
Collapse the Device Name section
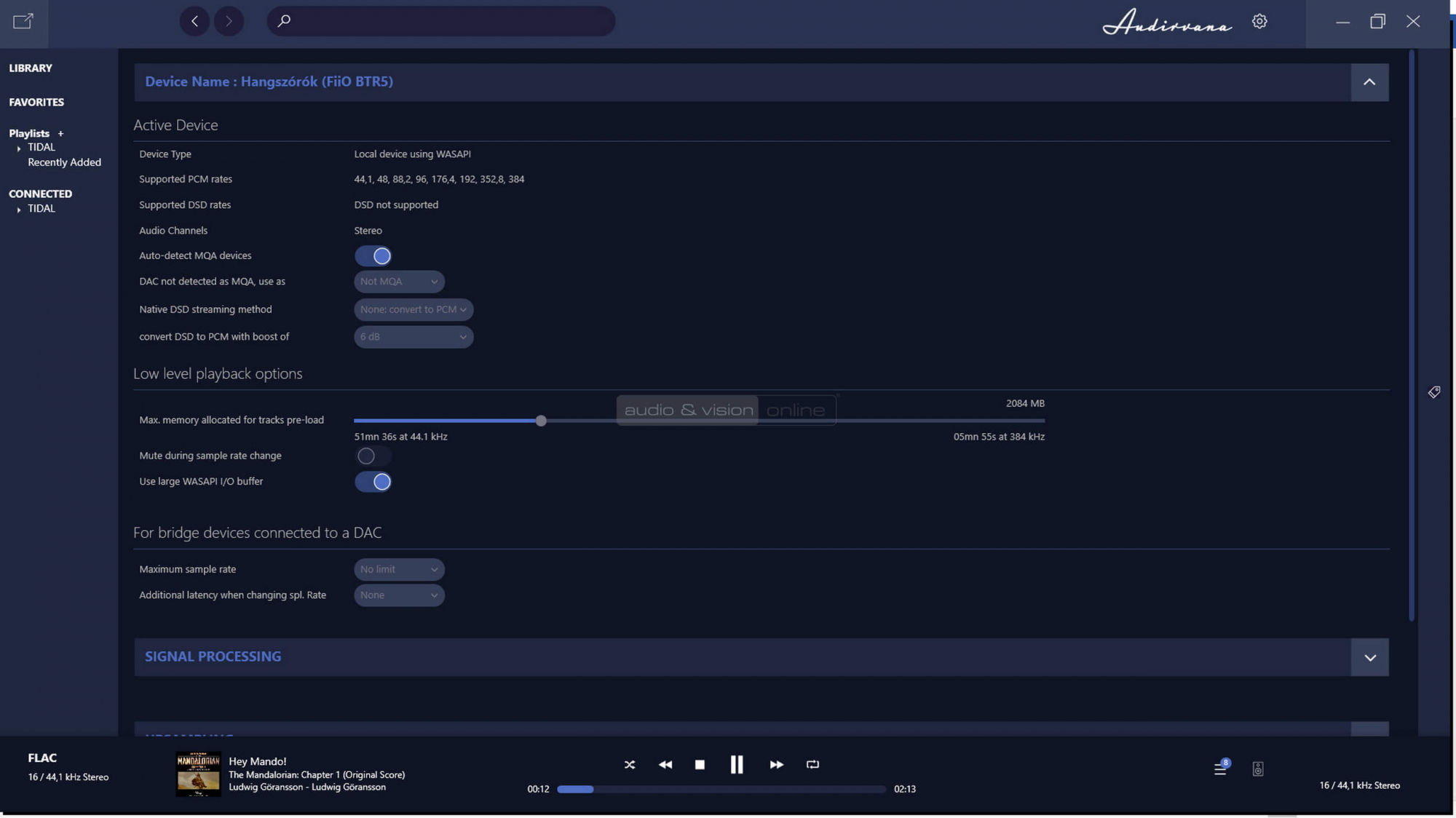(1369, 82)
